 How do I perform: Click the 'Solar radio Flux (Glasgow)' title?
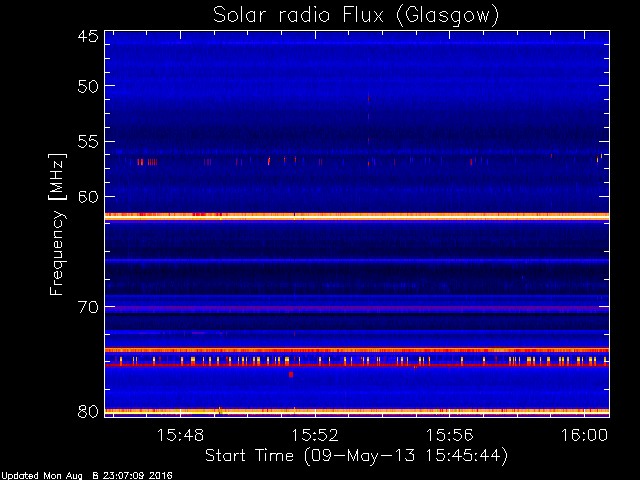(x=356, y=16)
